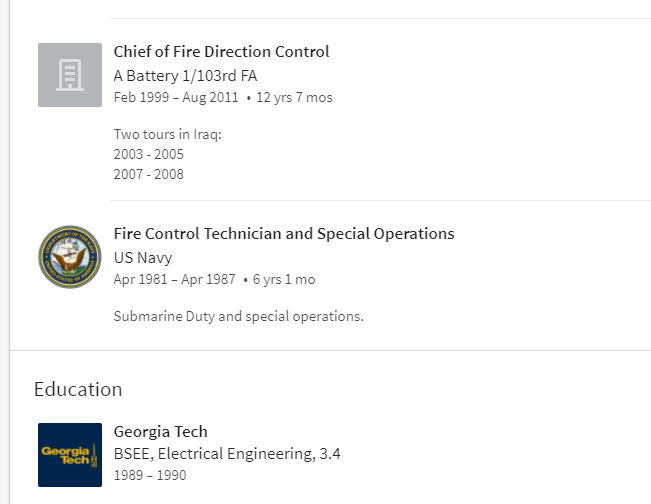The width and height of the screenshot is (651, 504).
Task: Click the 2007 - 2008 tour line
Action: [x=149, y=175]
